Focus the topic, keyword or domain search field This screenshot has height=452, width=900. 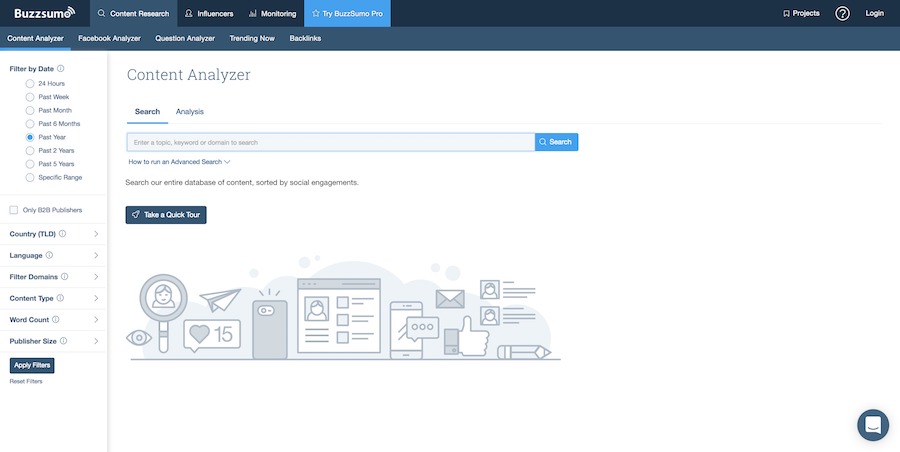331,142
